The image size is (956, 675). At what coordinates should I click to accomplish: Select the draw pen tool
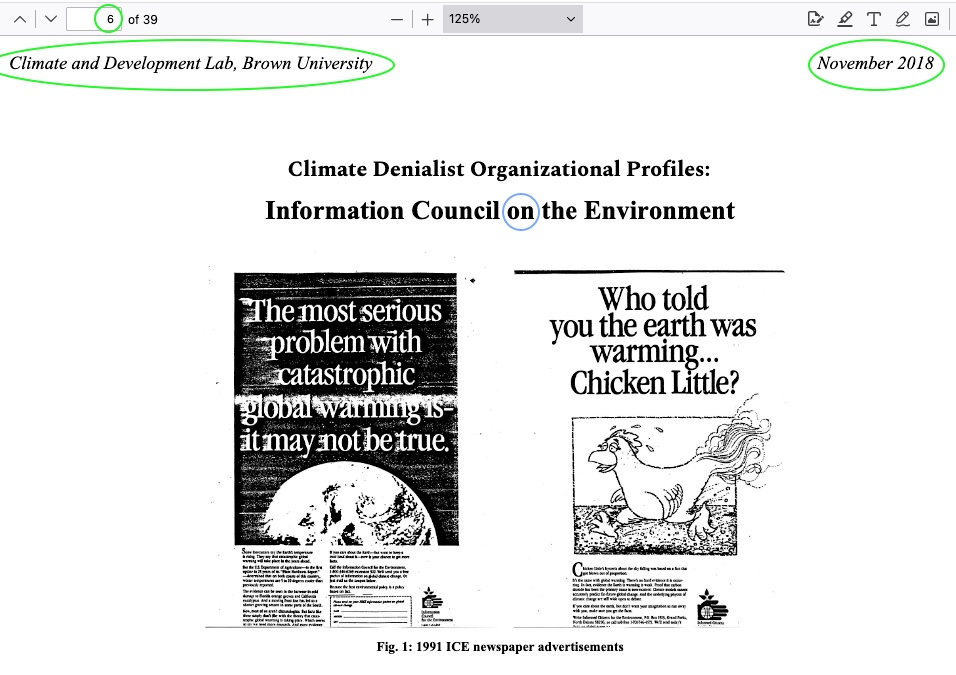903,19
